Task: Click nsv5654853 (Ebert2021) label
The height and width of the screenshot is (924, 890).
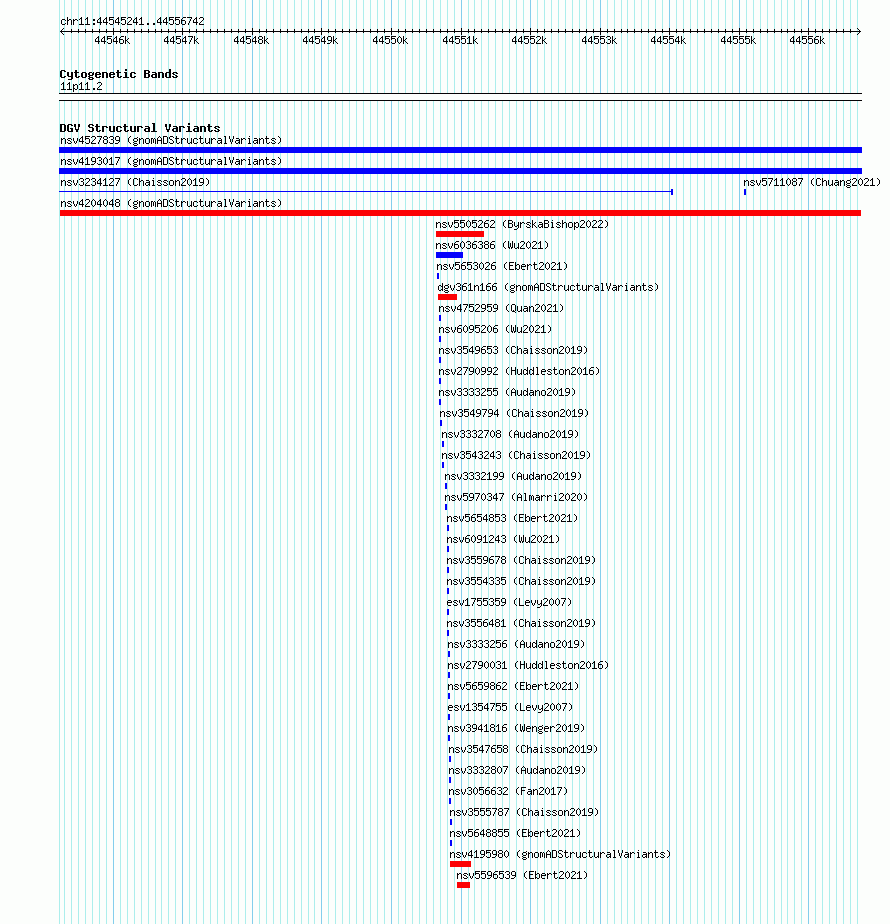Action: (512, 519)
